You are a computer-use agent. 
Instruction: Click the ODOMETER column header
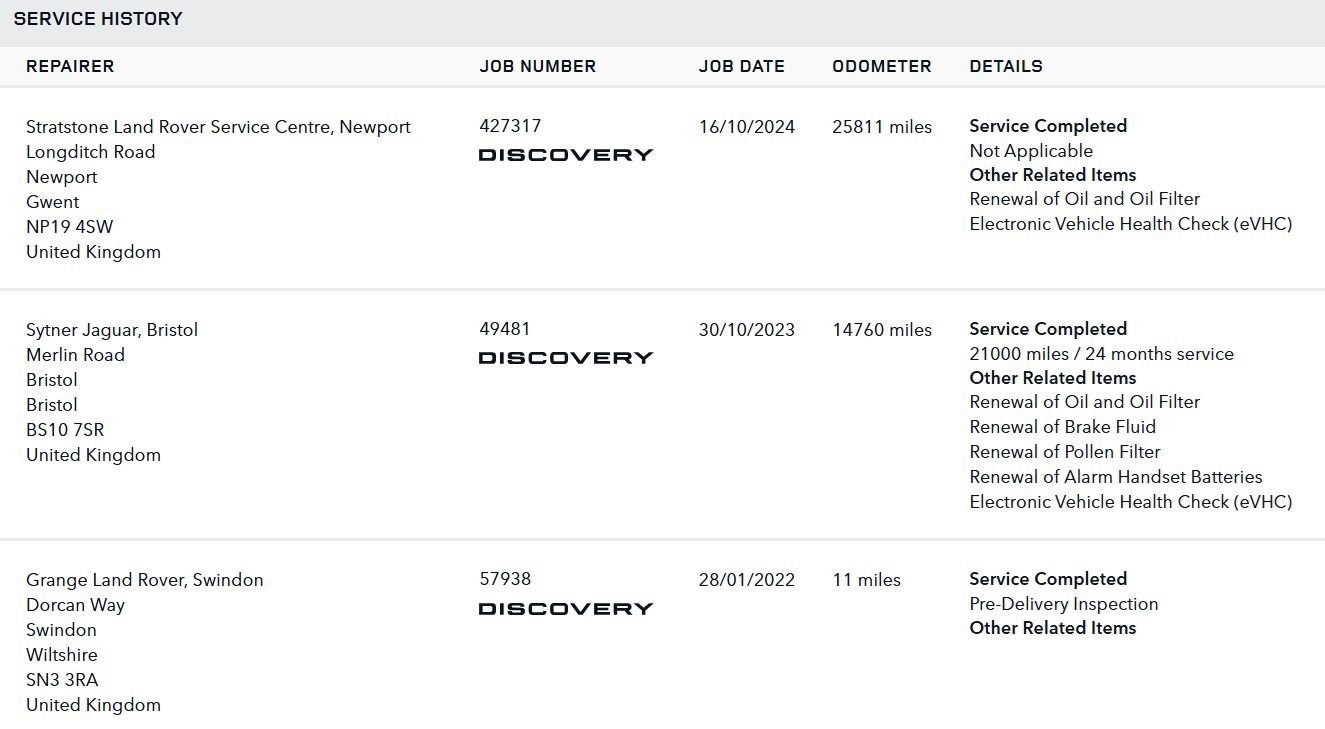click(x=882, y=66)
